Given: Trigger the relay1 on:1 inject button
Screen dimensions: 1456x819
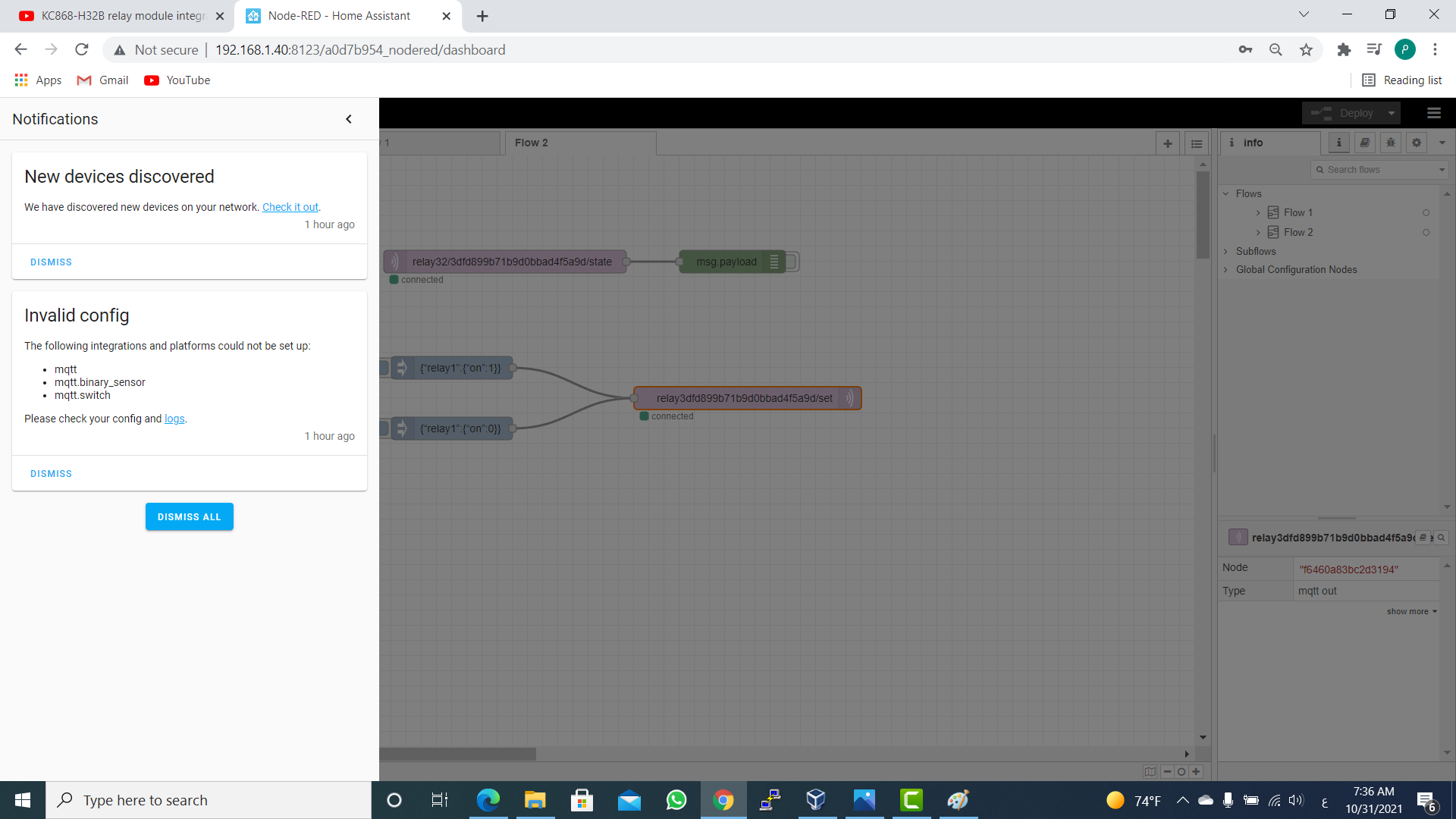Looking at the screenshot, I should tap(384, 368).
